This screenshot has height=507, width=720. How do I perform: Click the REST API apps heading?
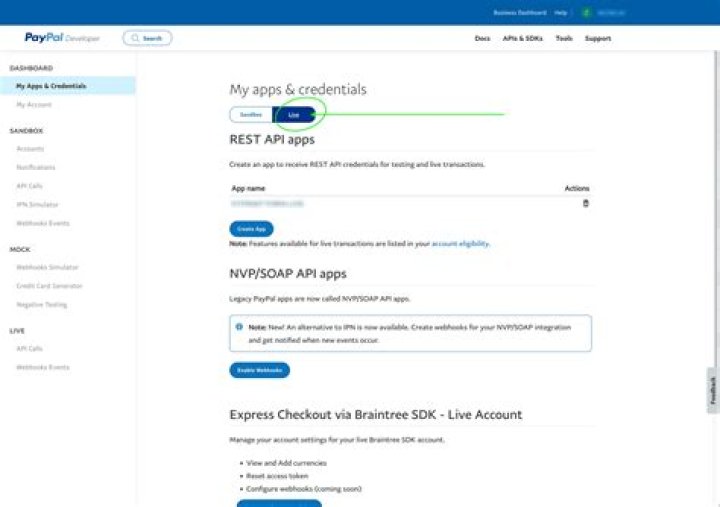tap(272, 139)
